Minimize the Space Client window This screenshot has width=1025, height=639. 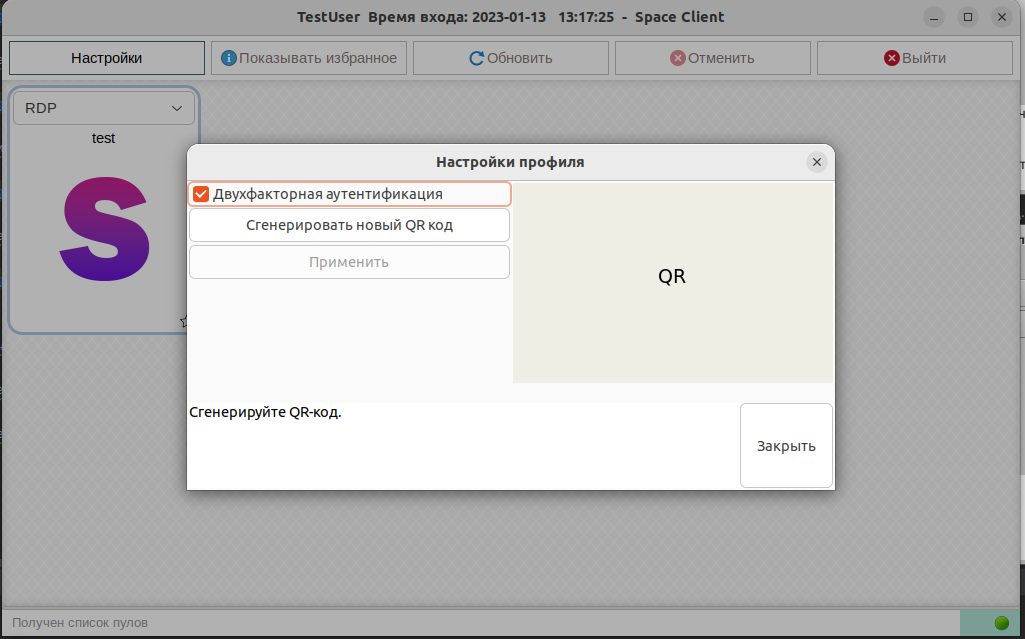[x=933, y=17]
